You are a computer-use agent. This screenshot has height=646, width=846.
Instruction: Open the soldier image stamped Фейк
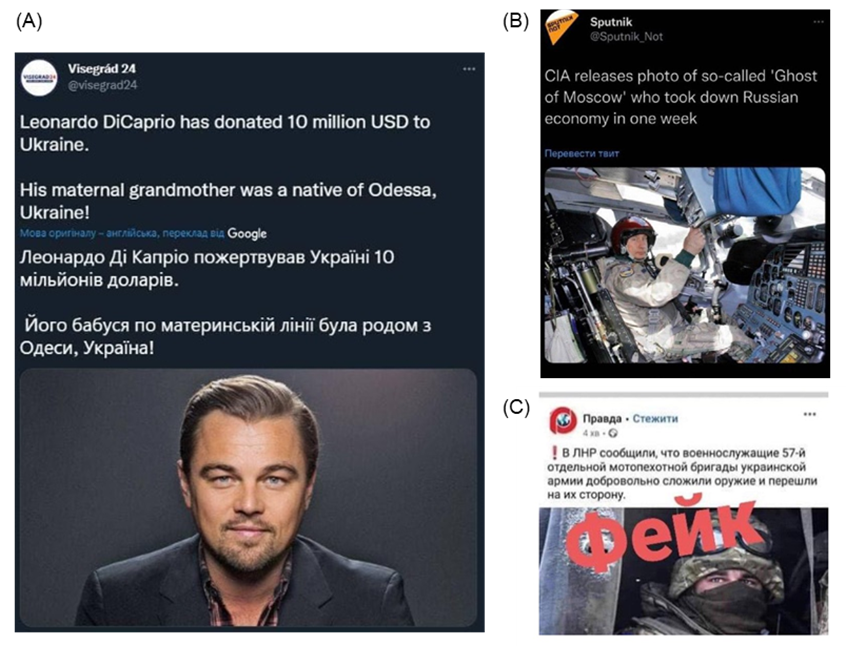pyautogui.click(x=683, y=570)
